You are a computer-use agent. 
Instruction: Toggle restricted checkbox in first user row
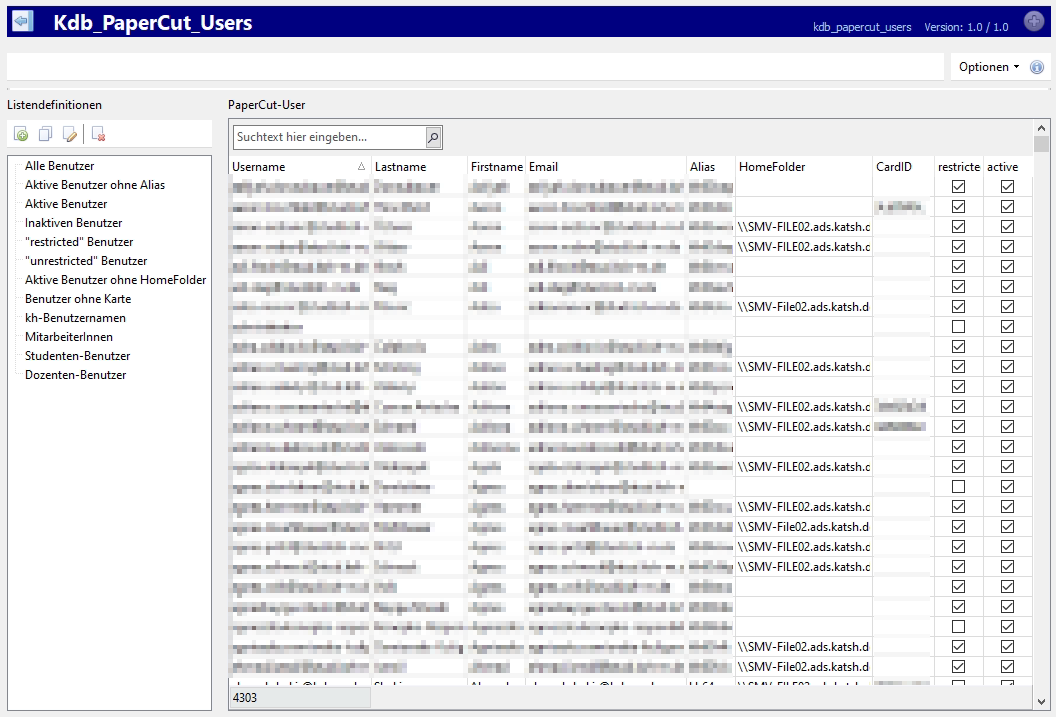pyautogui.click(x=959, y=187)
